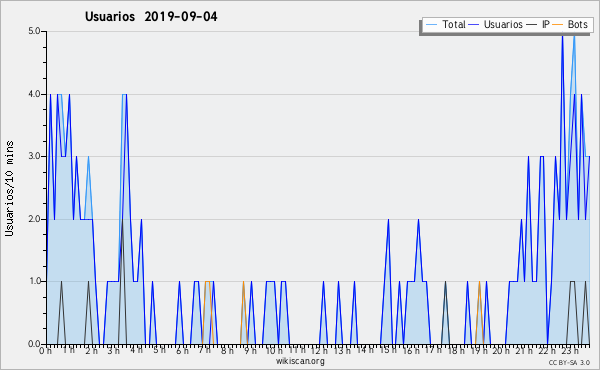Screen dimensions: 600x370
Task: Click the chart title 'Usuarios 2019-09-04'
Action: click(x=151, y=17)
